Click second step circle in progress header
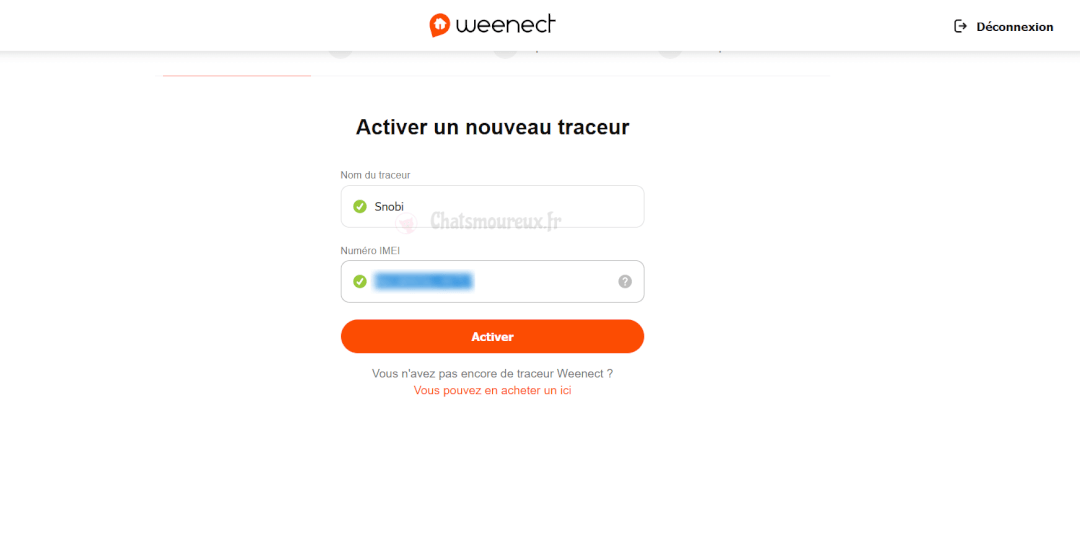1080x540 pixels. coord(506,54)
